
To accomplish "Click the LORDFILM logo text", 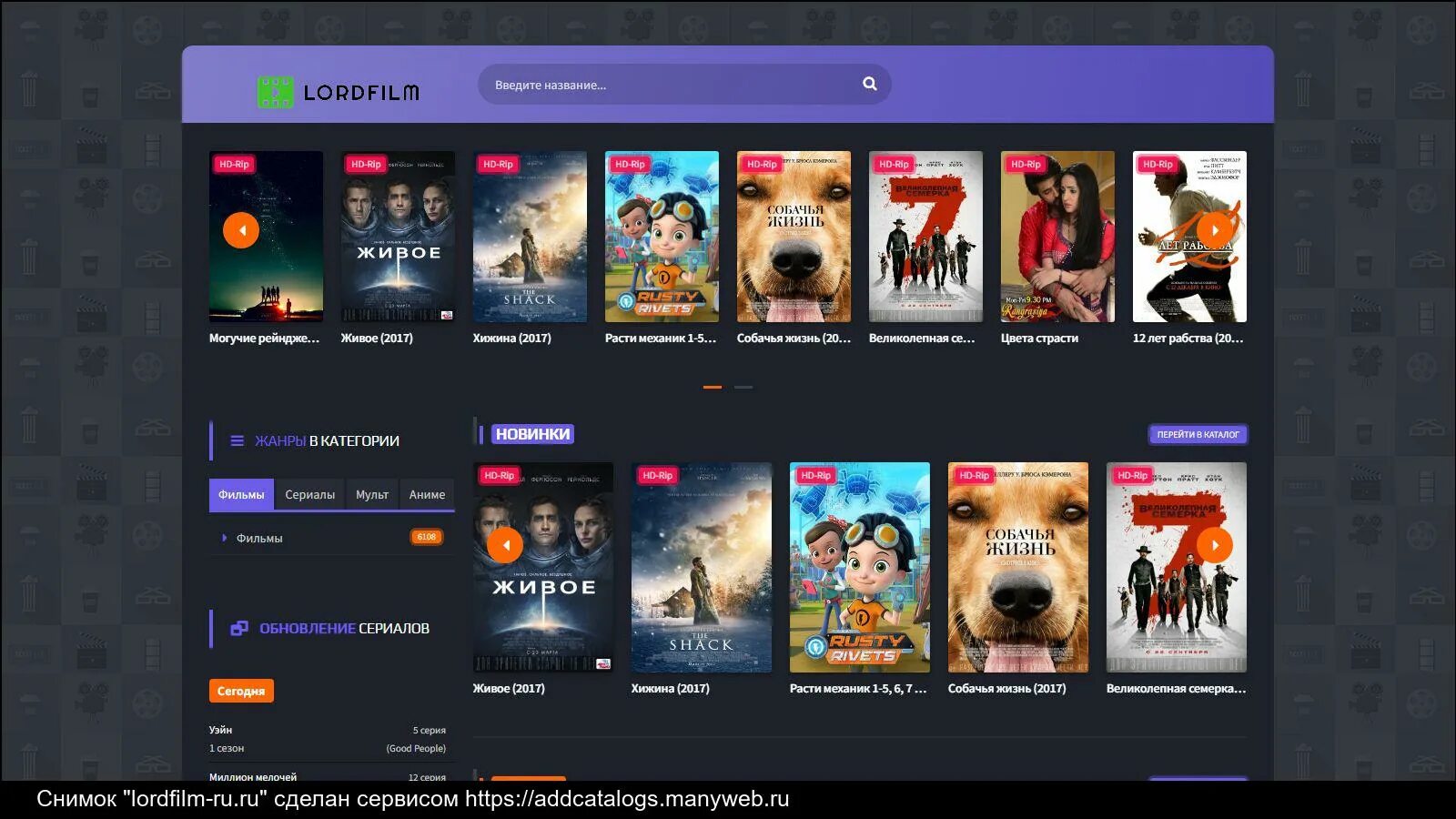I will pyautogui.click(x=361, y=92).
